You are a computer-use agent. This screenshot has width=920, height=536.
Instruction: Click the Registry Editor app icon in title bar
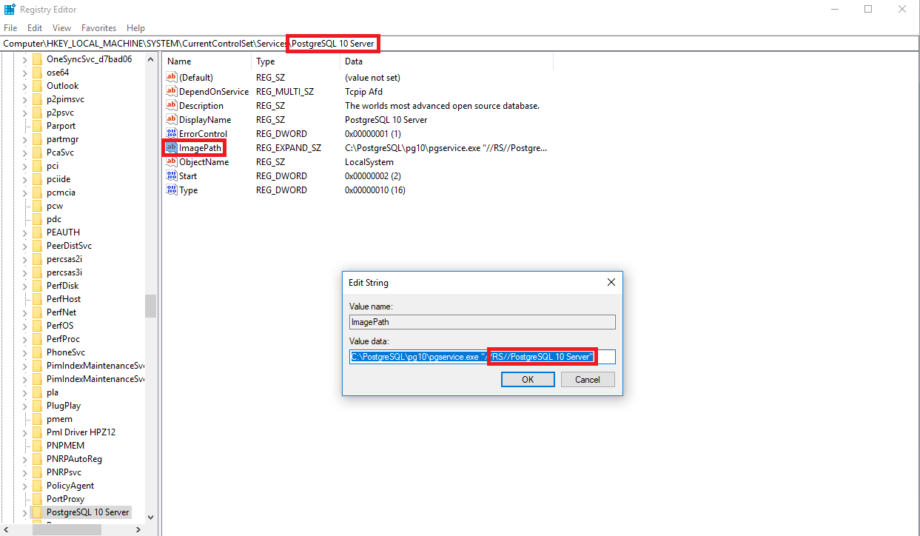(9, 9)
